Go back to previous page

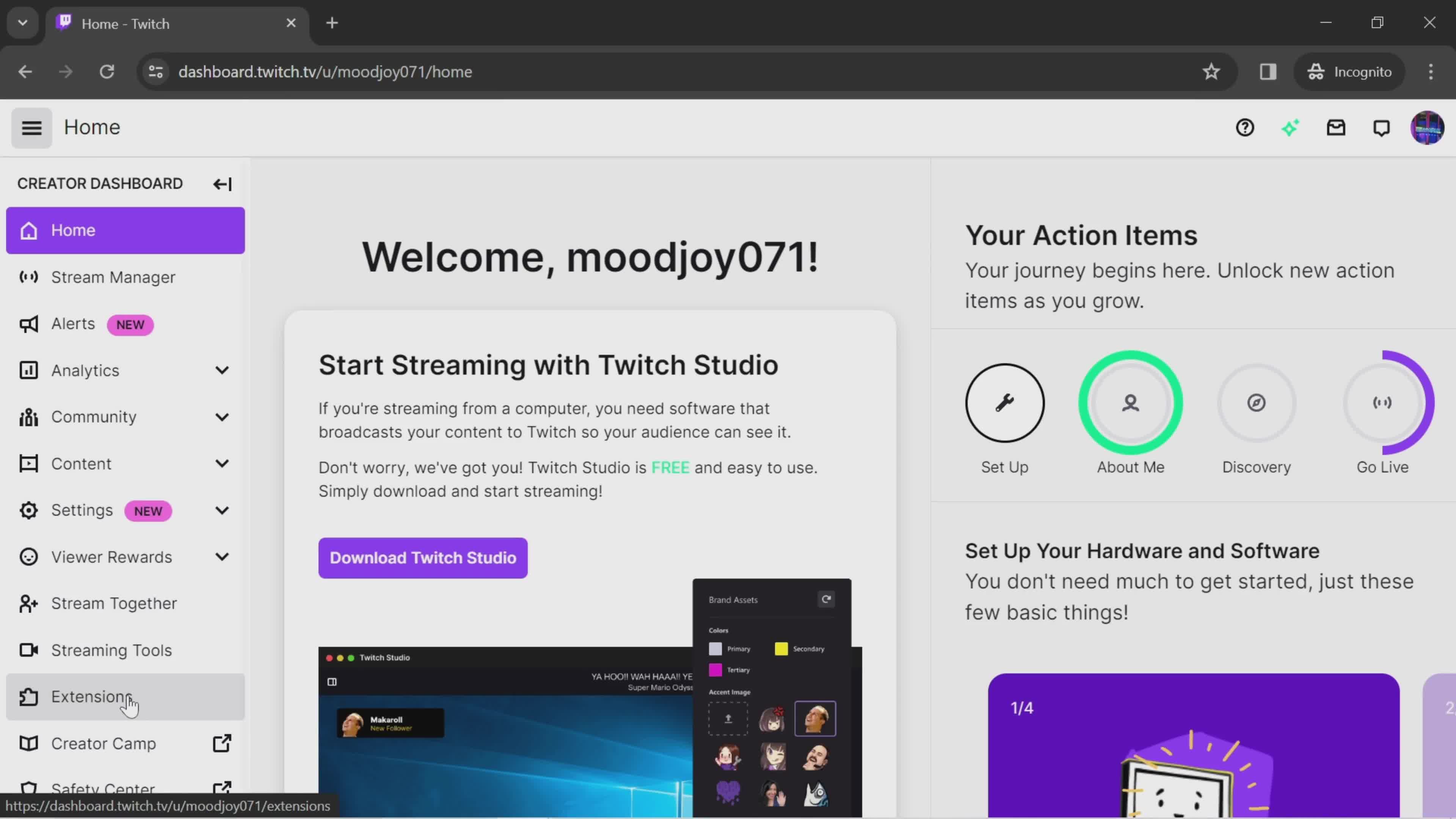tap(25, 72)
